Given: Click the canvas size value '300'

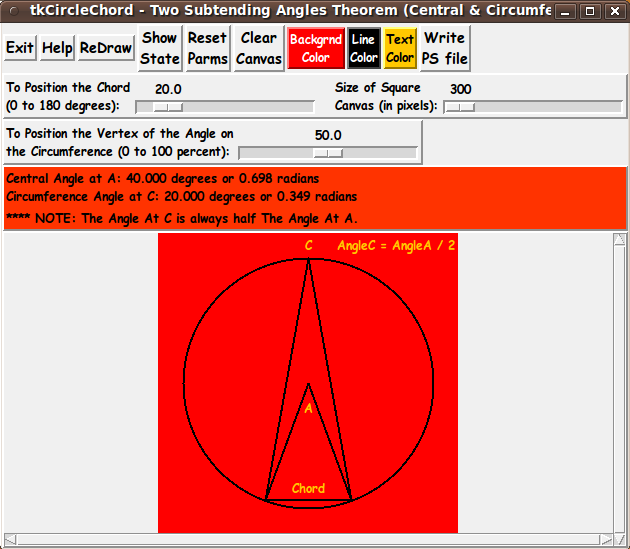Looking at the screenshot, I should coord(460,89).
